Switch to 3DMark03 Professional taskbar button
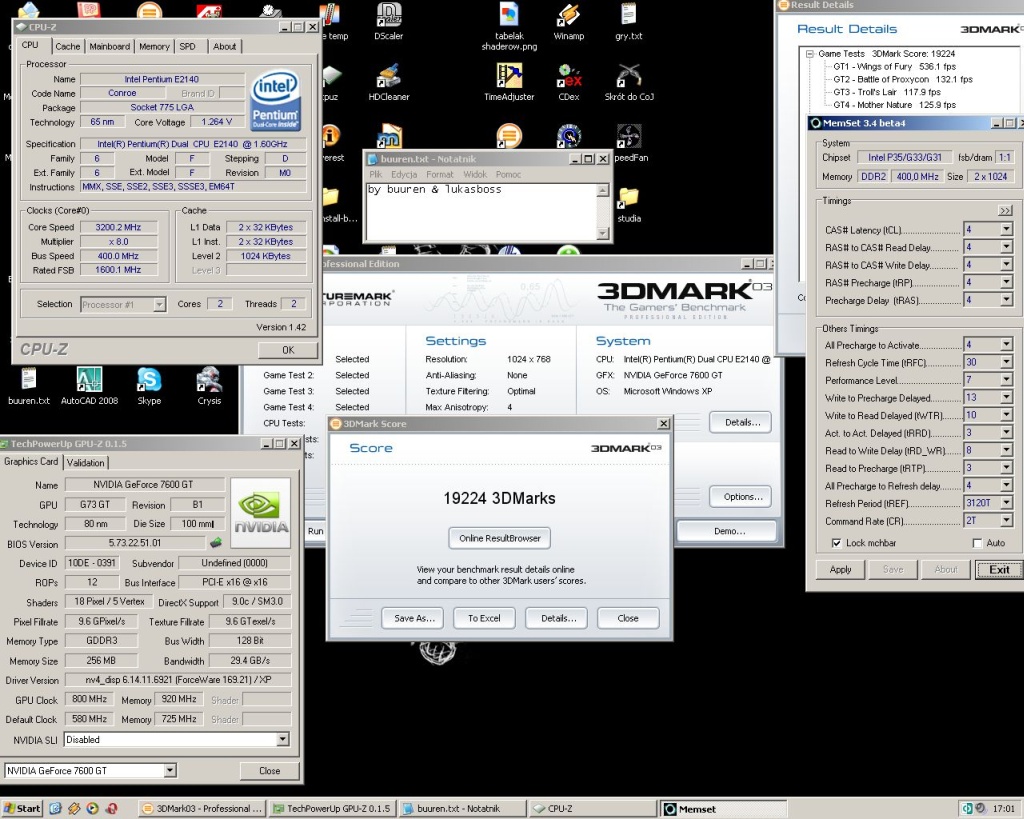 pyautogui.click(x=202, y=809)
